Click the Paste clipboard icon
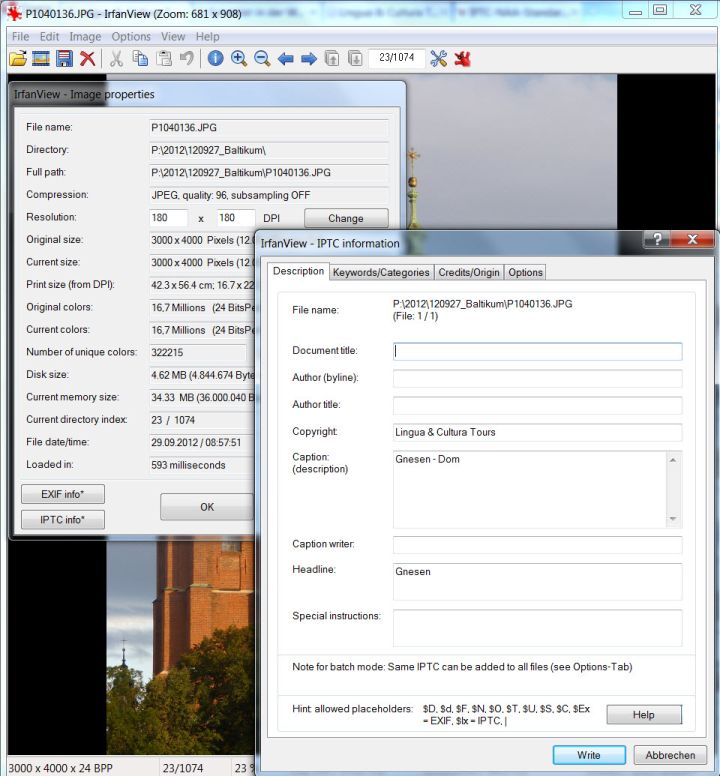 tap(164, 58)
